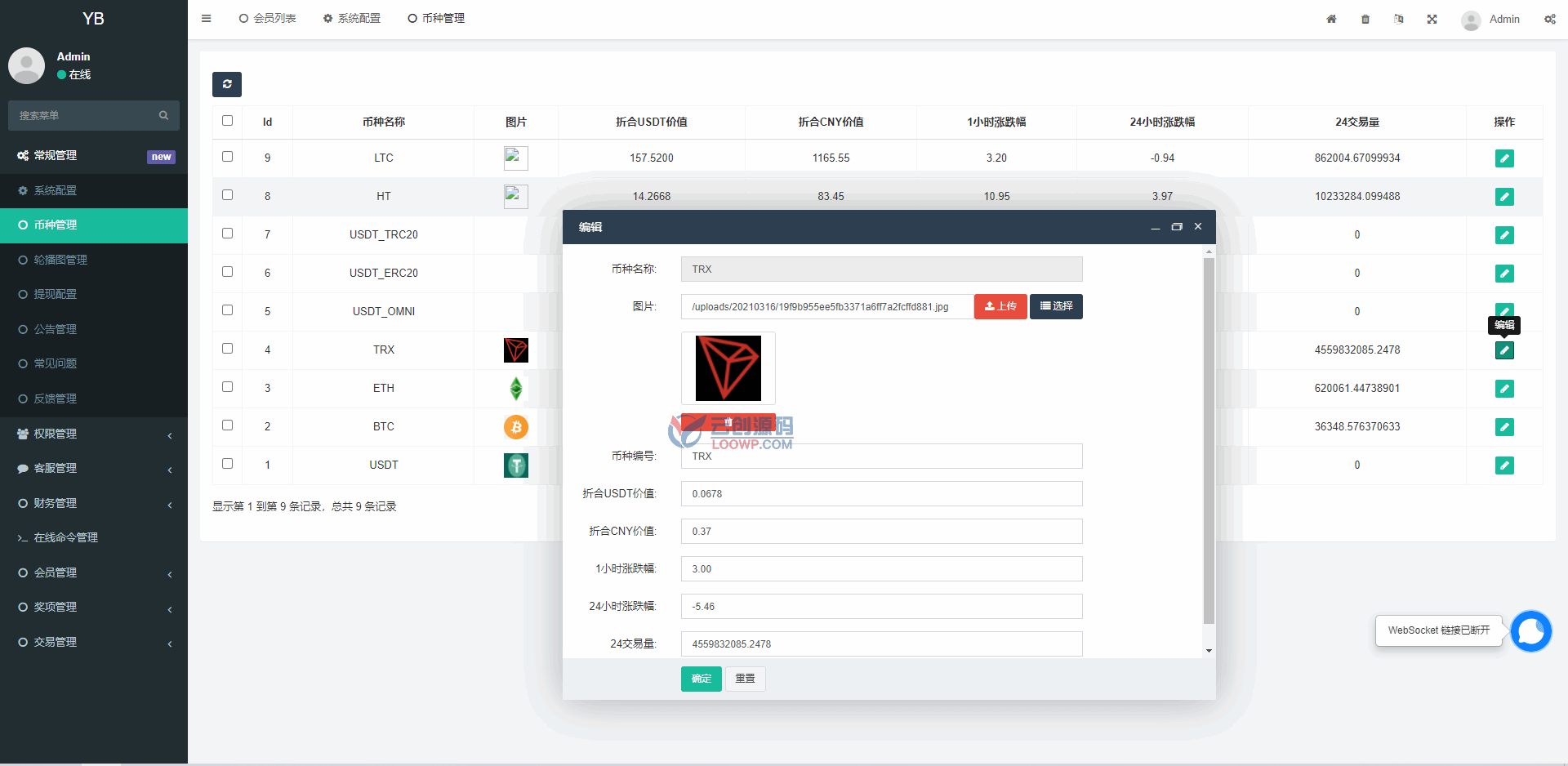Click the red 上传 upload button
This screenshot has height=766, width=1568.
click(1000, 306)
